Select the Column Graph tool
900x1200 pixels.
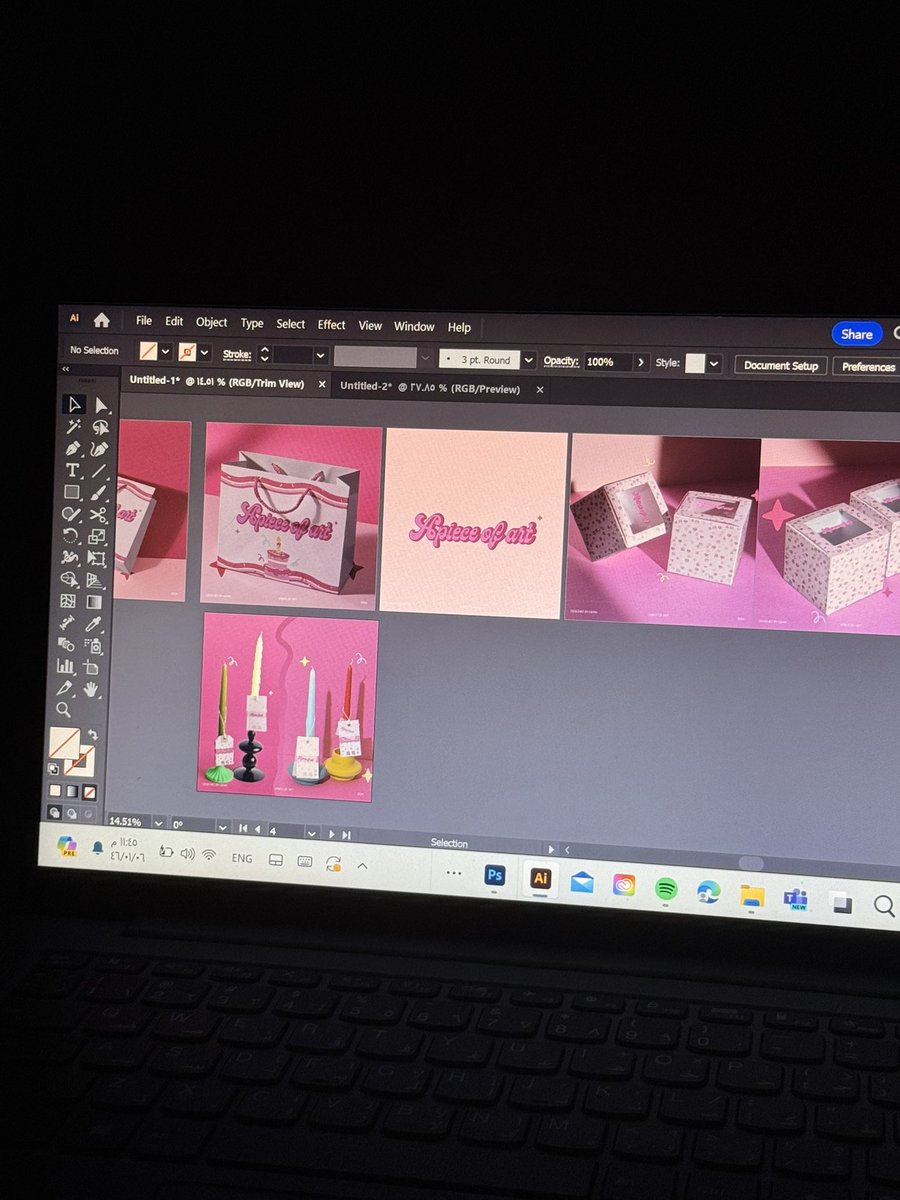65,665
